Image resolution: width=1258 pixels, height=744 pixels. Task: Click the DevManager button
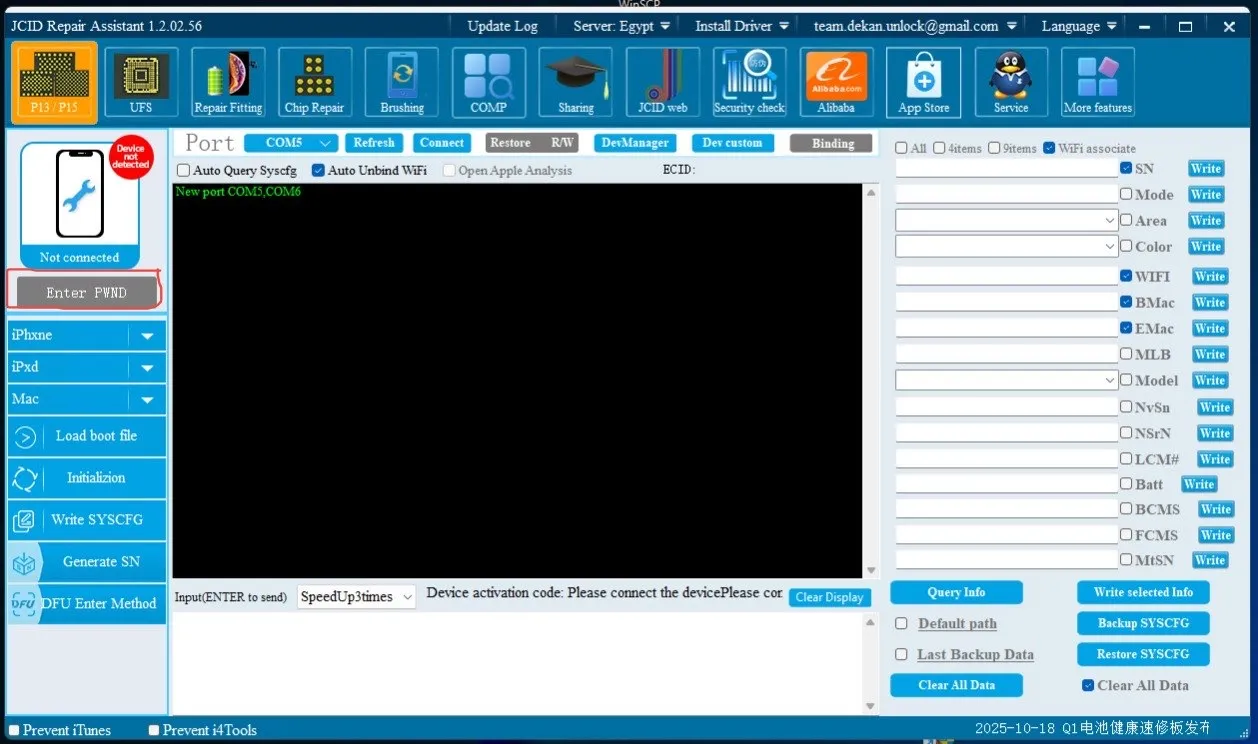(635, 143)
